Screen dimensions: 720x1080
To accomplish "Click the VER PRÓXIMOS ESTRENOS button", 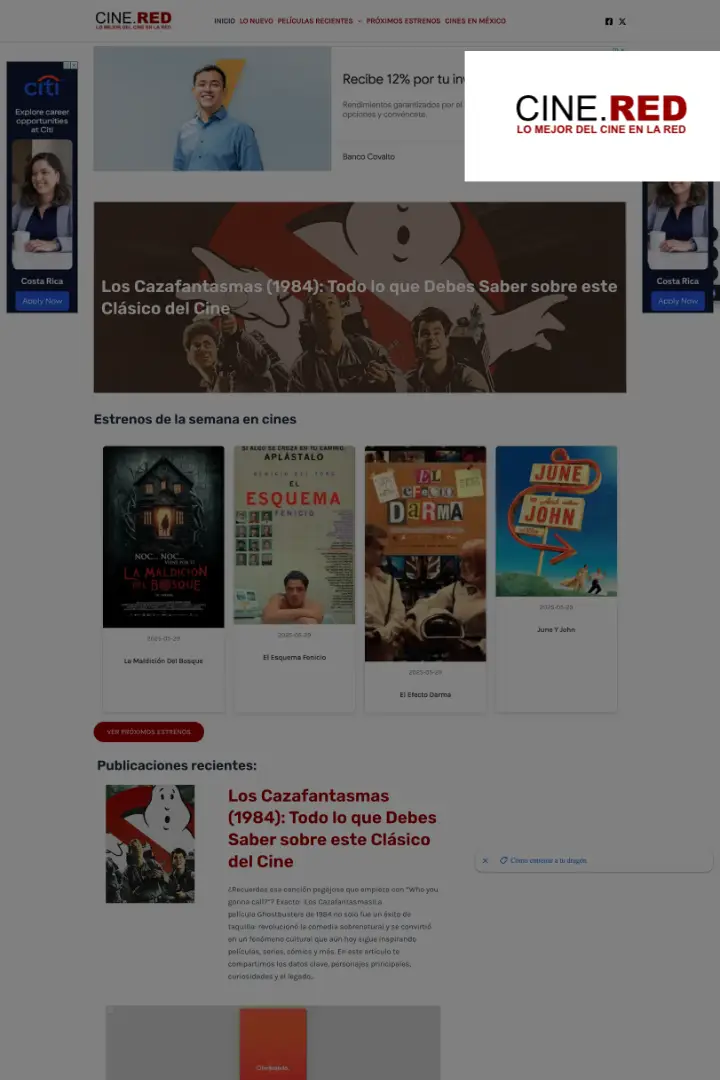I will tap(149, 731).
